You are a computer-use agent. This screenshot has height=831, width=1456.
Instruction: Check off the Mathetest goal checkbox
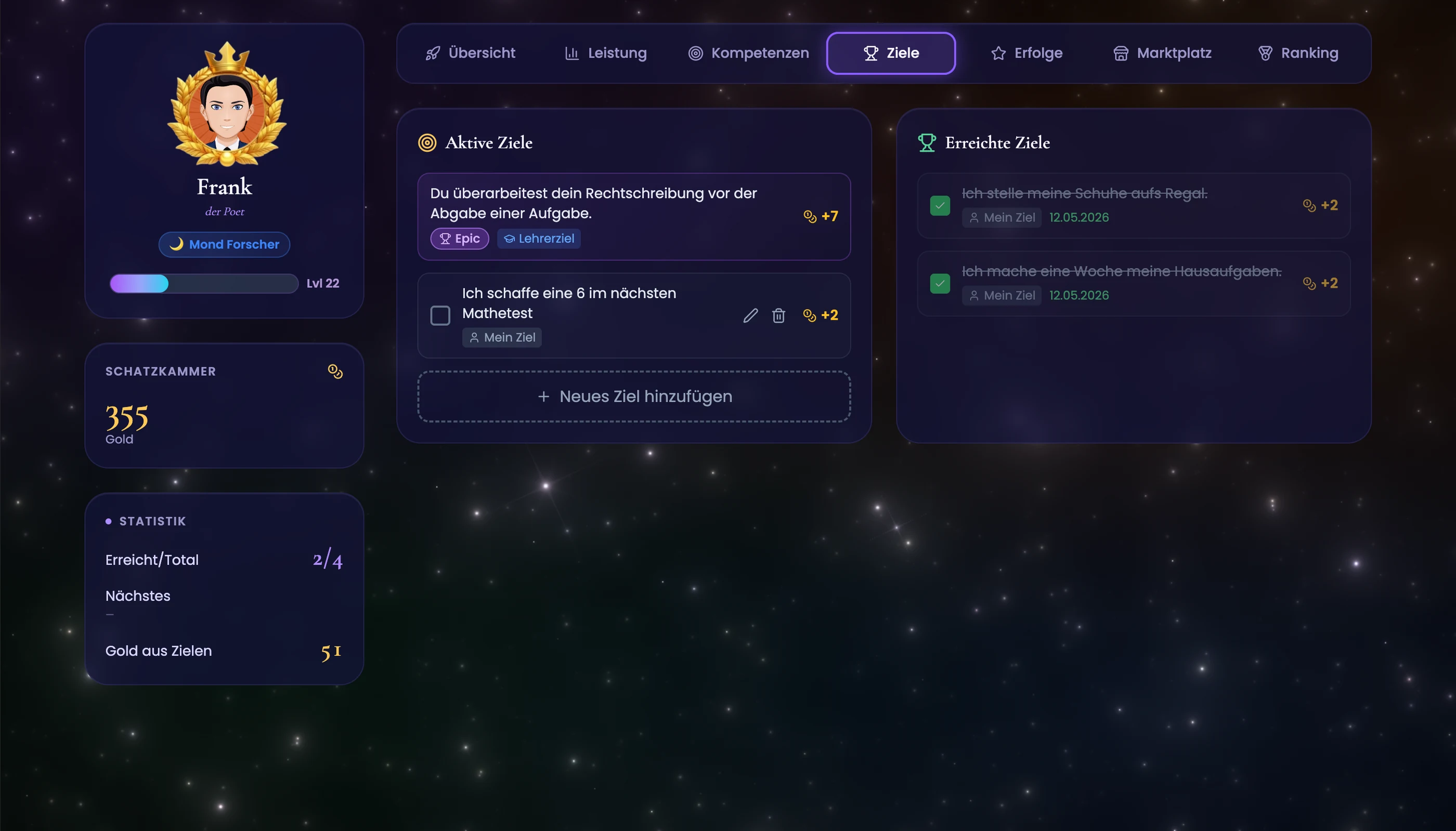(439, 315)
